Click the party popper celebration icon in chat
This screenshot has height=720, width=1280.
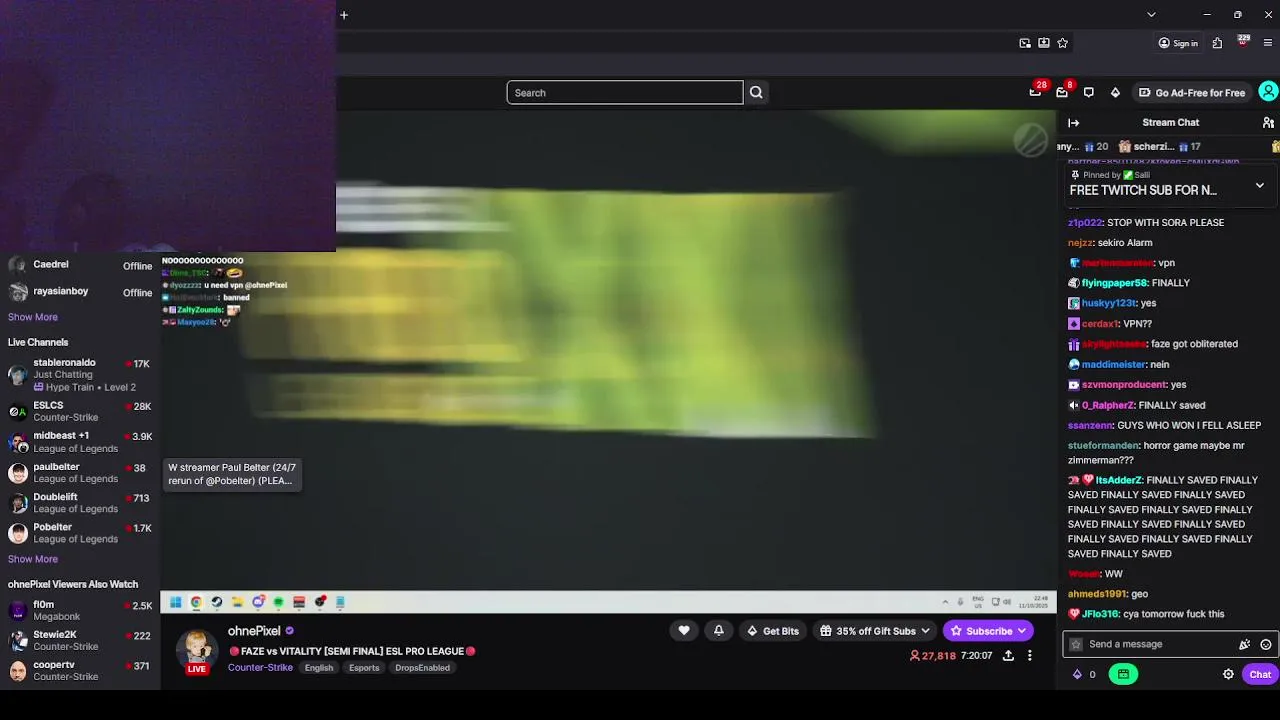(1244, 644)
